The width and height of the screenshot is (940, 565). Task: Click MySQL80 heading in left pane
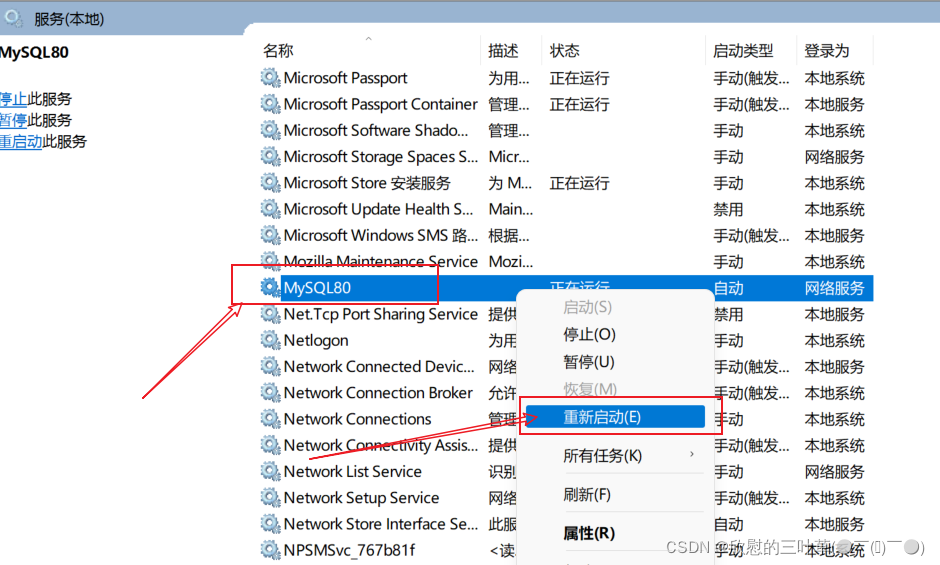(x=34, y=52)
